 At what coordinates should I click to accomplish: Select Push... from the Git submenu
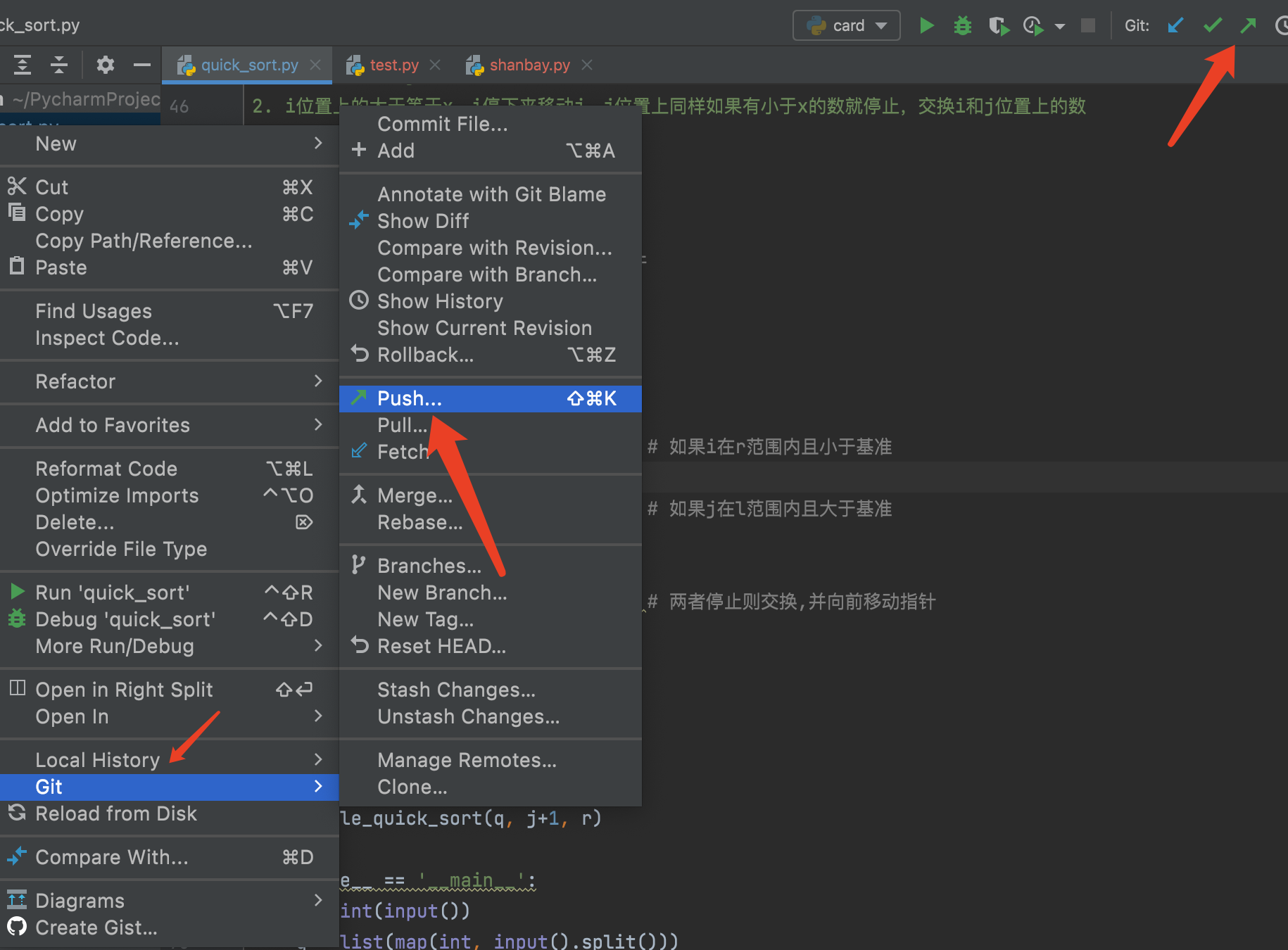(410, 398)
